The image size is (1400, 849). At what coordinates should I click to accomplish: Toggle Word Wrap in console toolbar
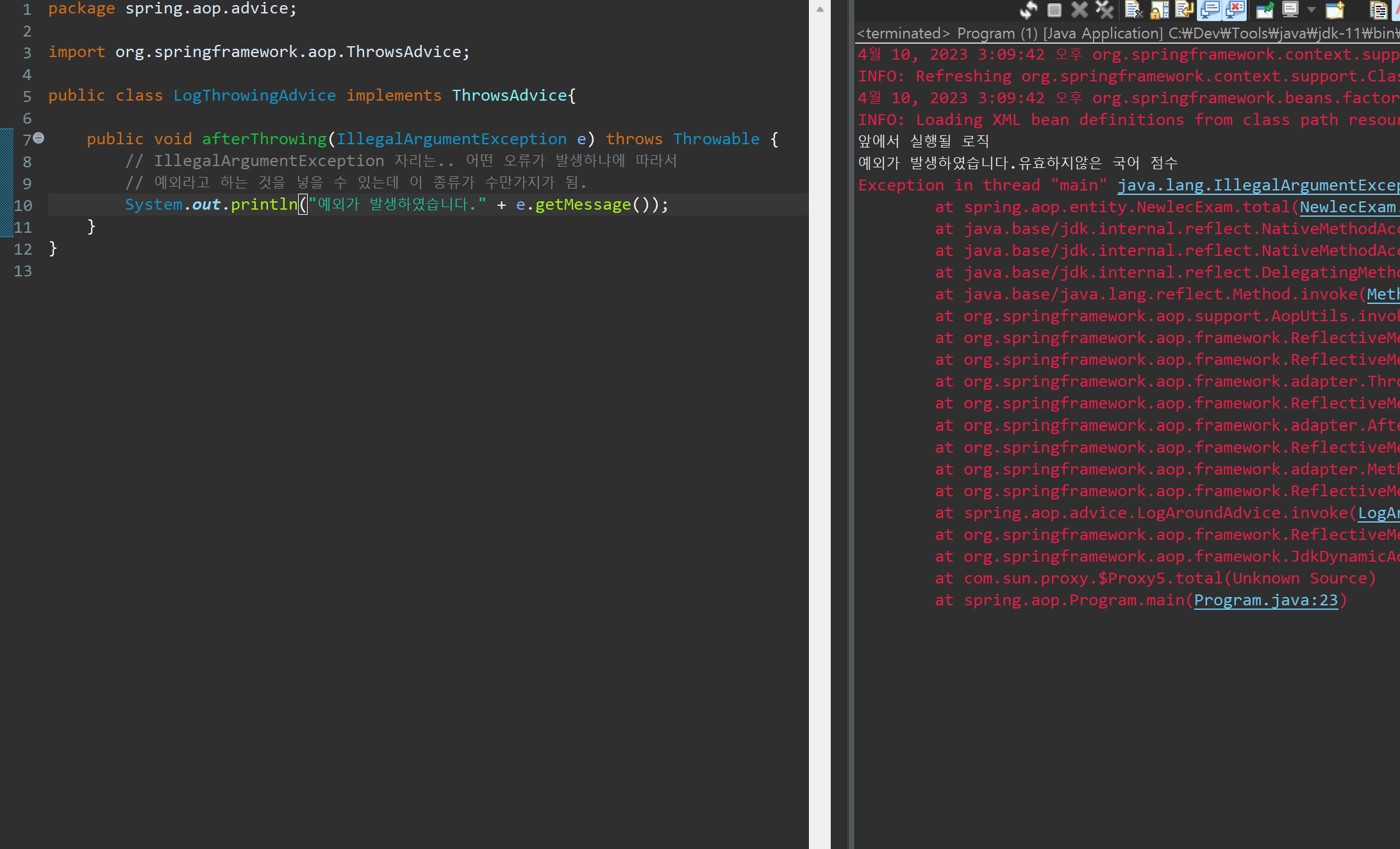click(x=1184, y=10)
